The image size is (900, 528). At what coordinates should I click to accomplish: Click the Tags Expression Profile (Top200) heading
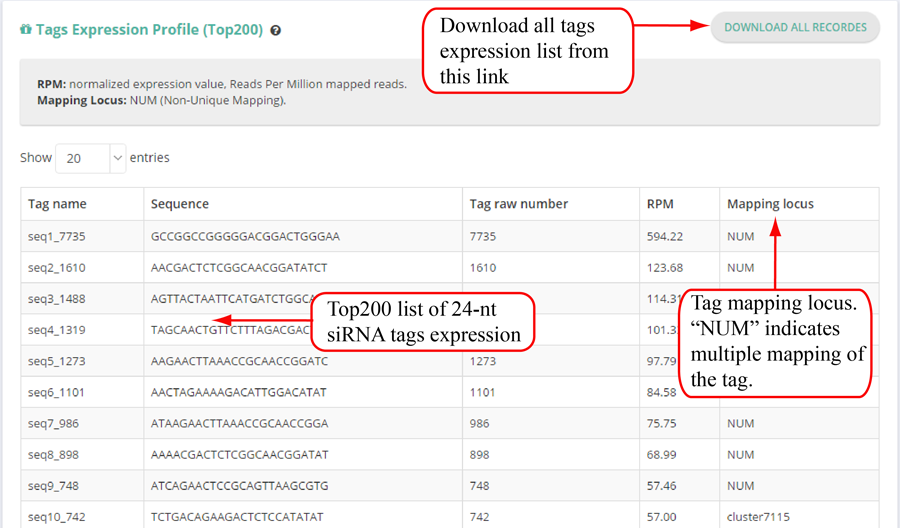click(149, 30)
